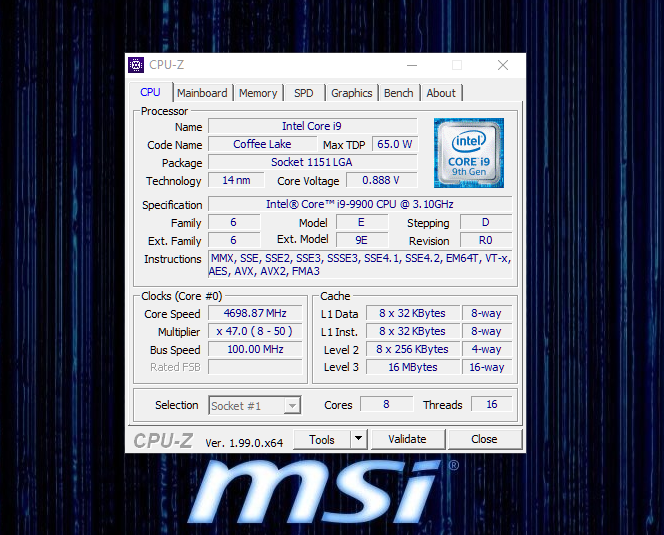Viewport: 664px width, 535px height.
Task: Minimize the CPU-Z window
Action: tap(412, 65)
